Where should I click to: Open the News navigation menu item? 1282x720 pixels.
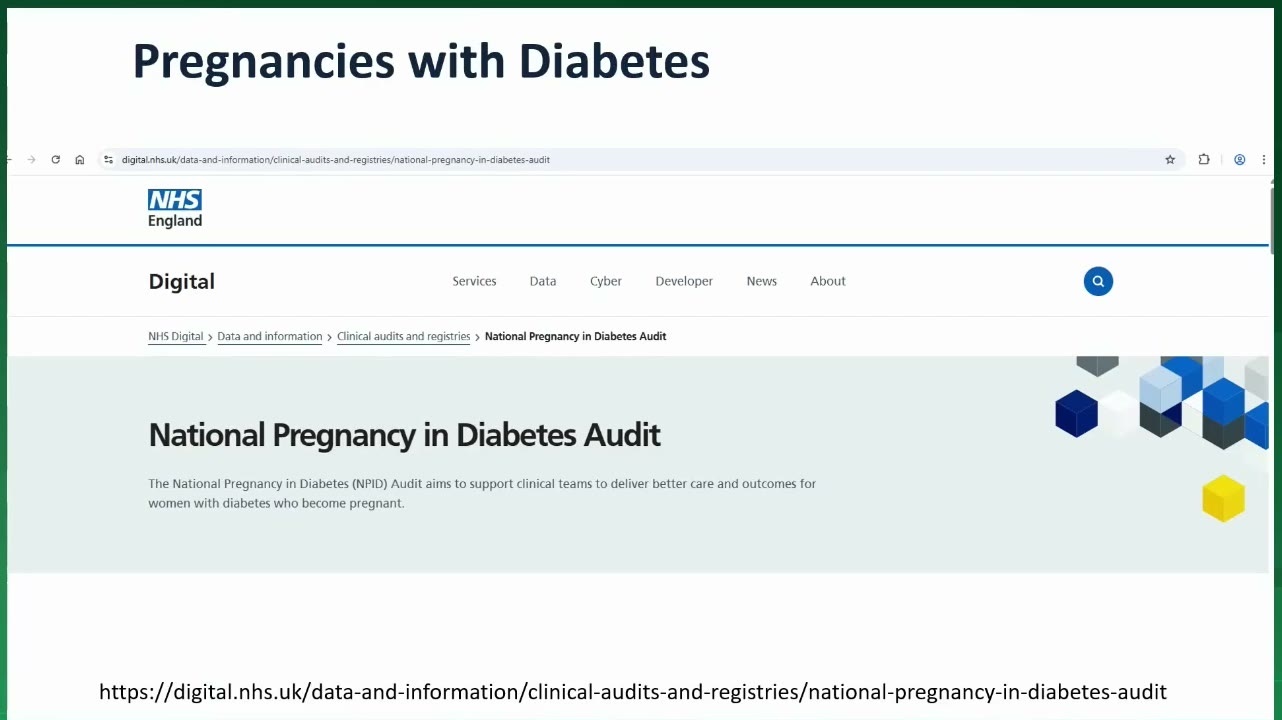(762, 281)
